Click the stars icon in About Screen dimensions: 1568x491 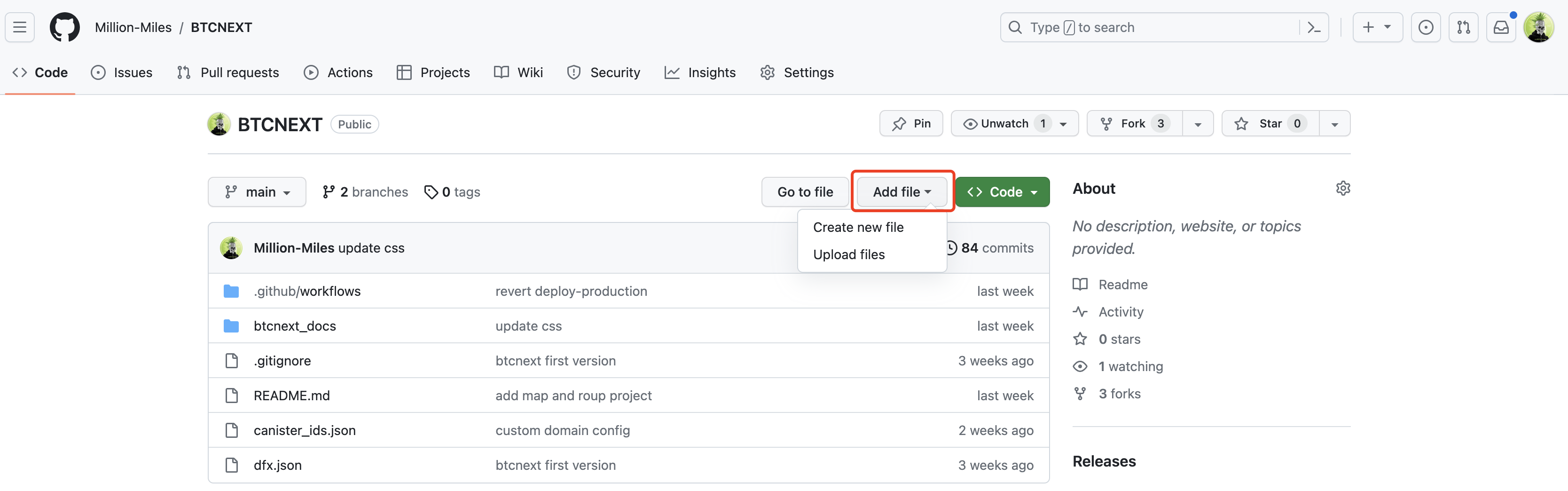coord(1080,339)
